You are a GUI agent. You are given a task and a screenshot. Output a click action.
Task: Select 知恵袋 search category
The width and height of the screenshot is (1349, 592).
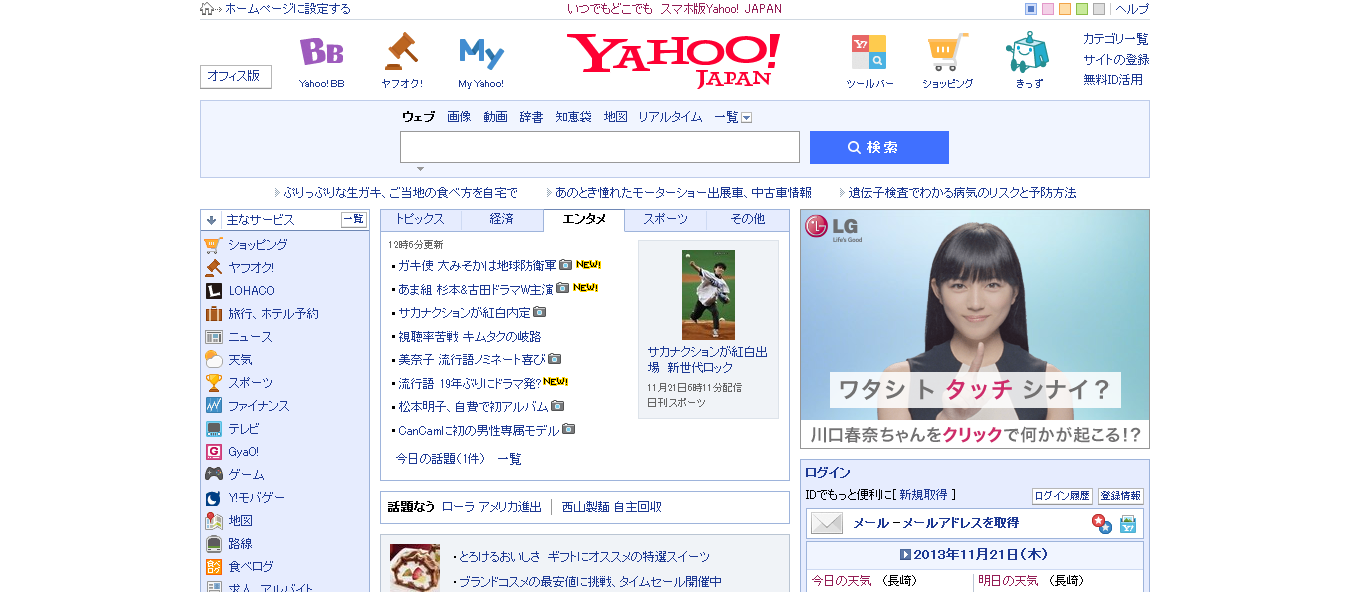pyautogui.click(x=573, y=117)
